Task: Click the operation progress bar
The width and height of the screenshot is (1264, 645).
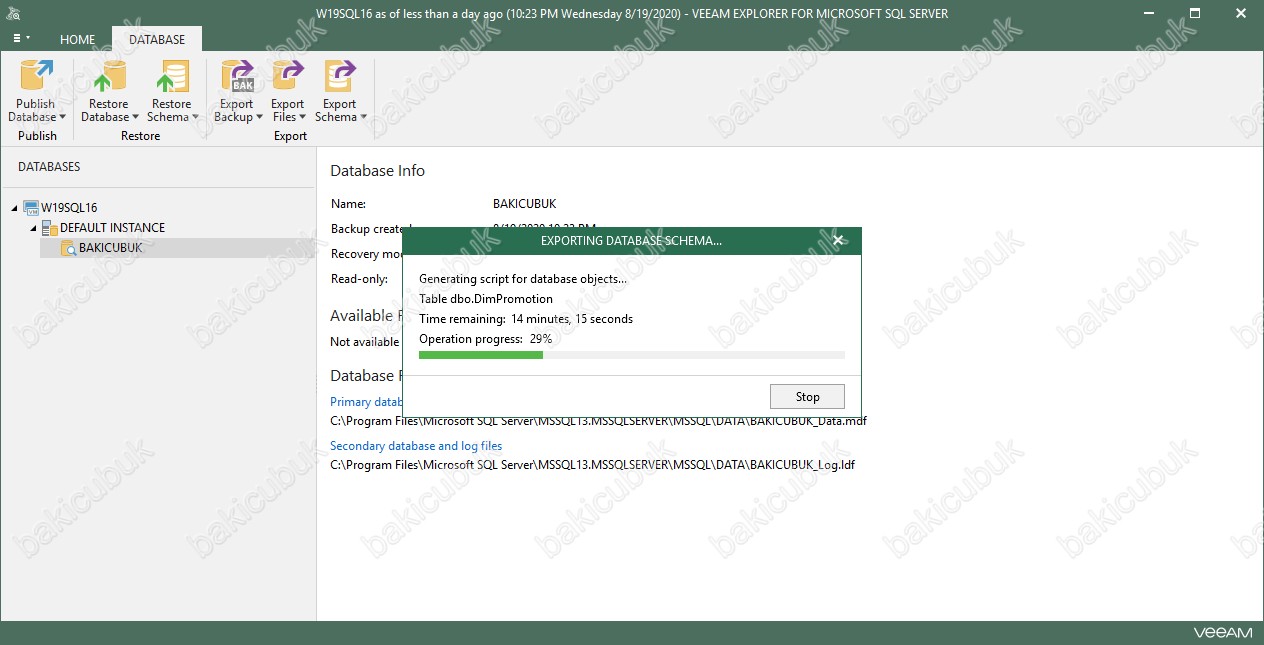Action: 631,355
